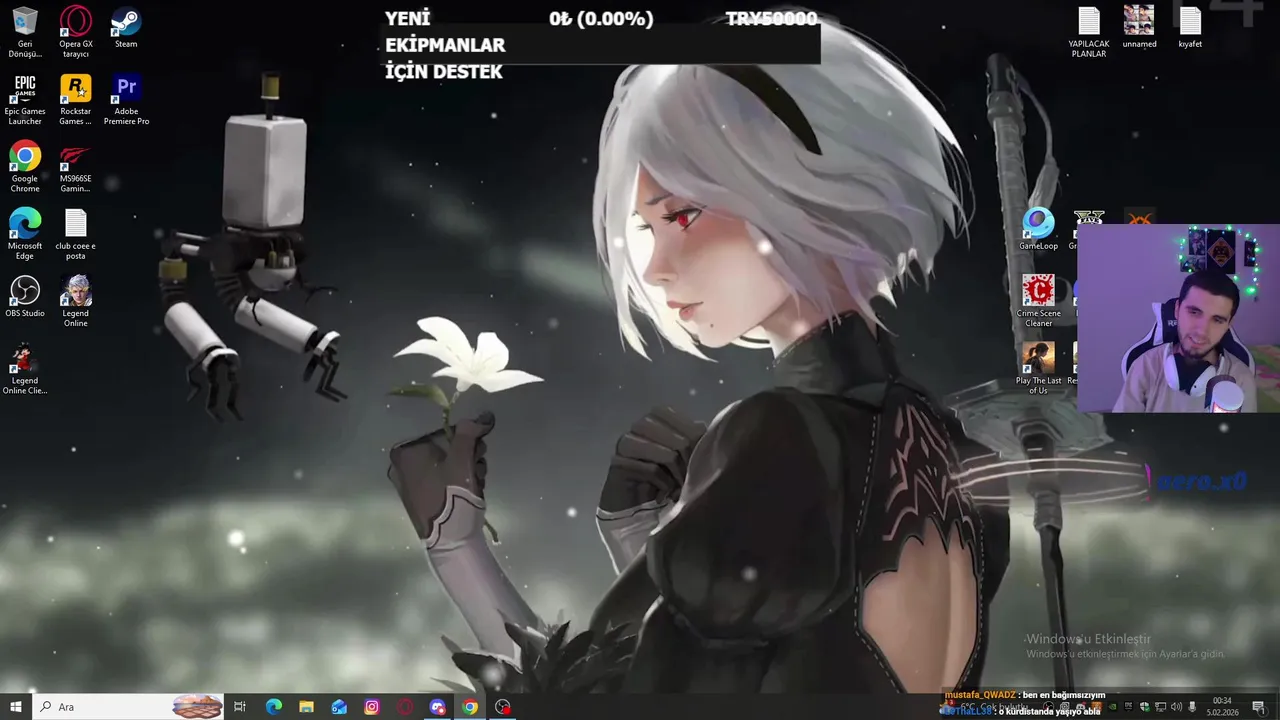Open the Epic Games tray icon
This screenshot has width=1280, height=720.
1128,707
